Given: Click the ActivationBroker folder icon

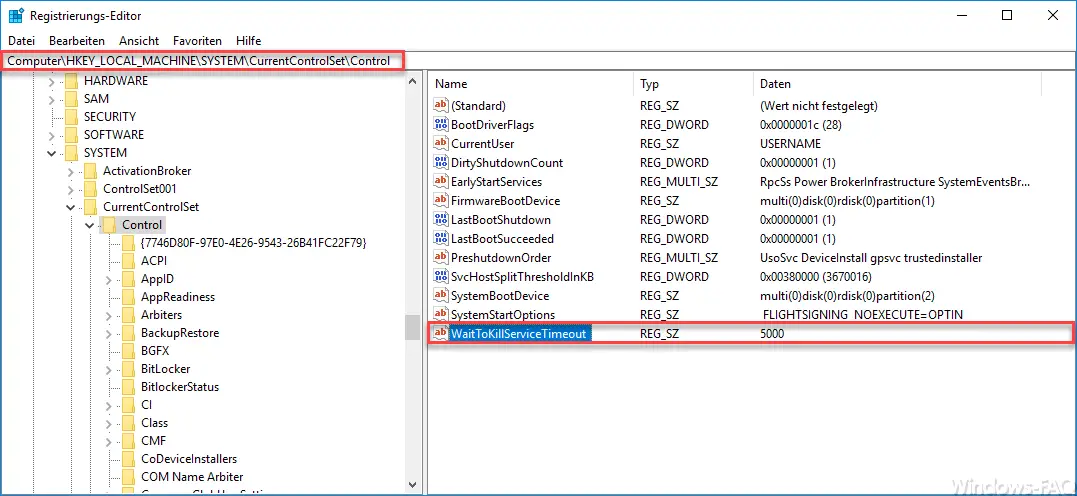Looking at the screenshot, I should pyautogui.click(x=91, y=171).
